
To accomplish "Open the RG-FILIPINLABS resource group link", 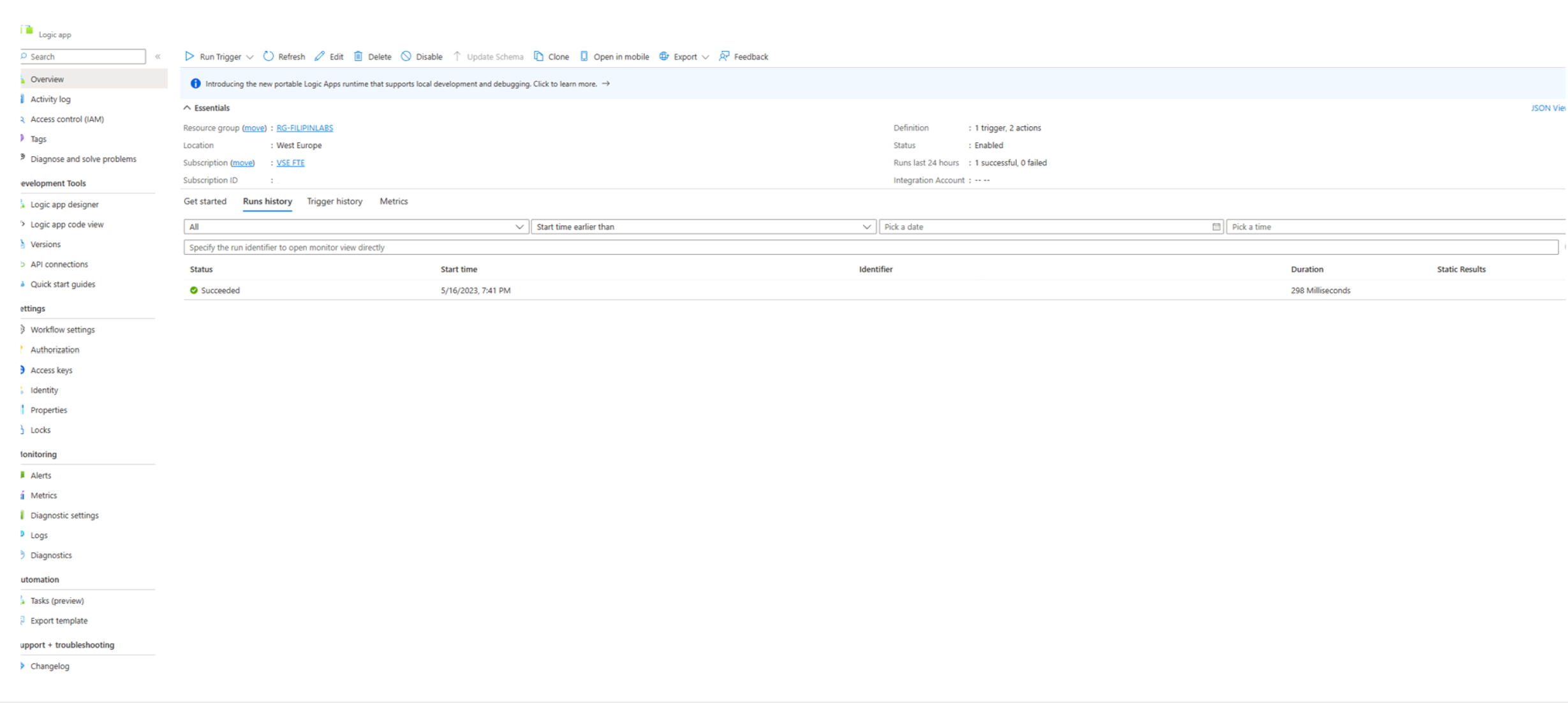I will [x=304, y=128].
